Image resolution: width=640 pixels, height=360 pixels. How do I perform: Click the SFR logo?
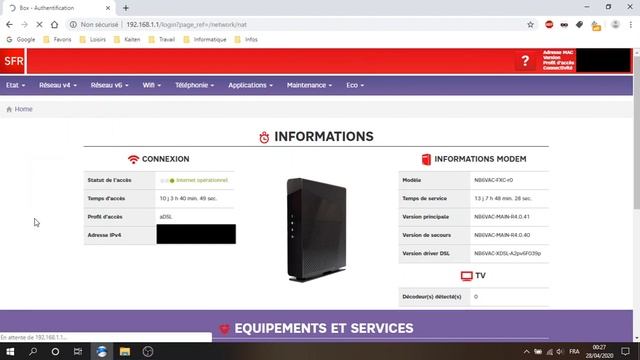[13, 61]
